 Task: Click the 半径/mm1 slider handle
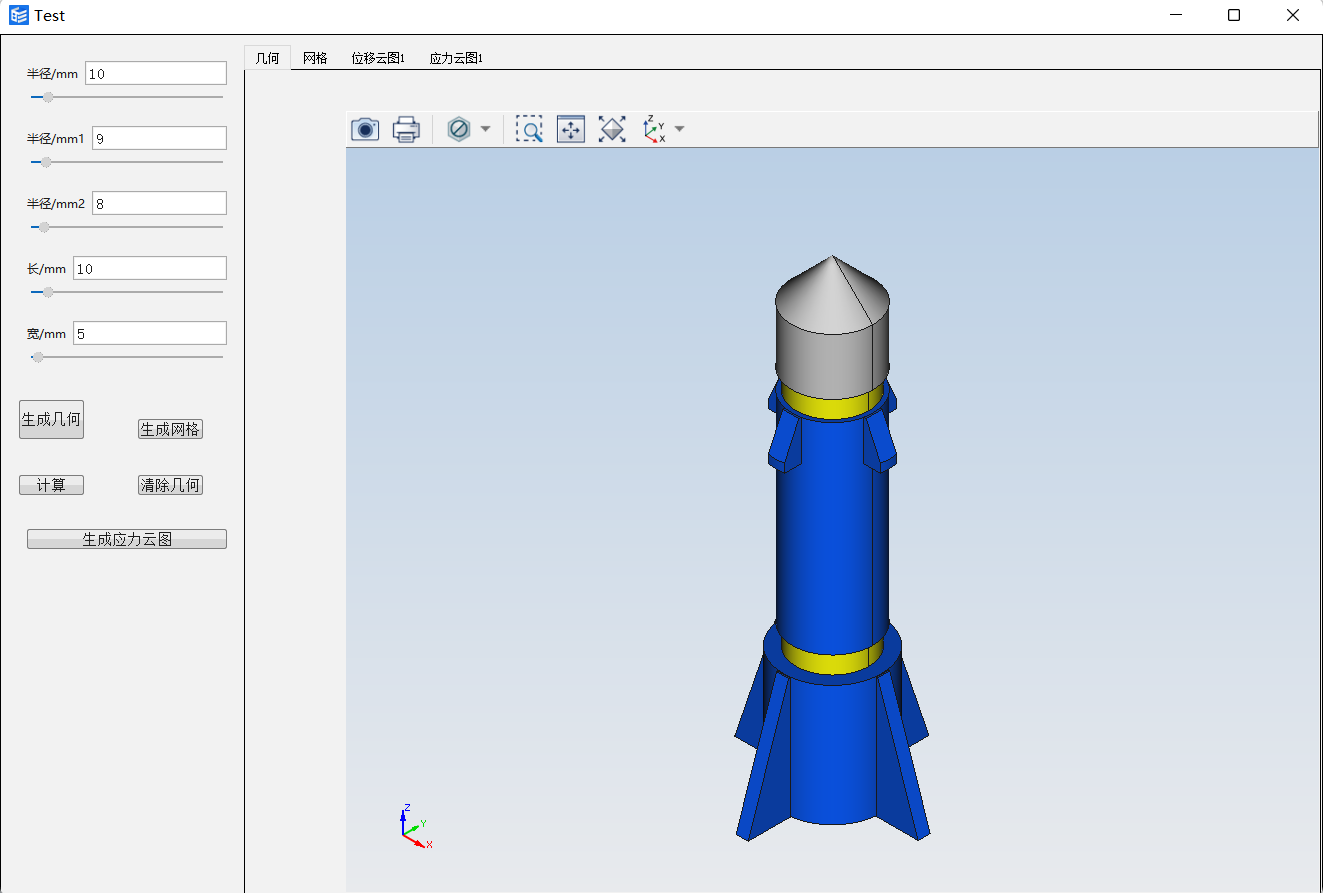[x=46, y=162]
